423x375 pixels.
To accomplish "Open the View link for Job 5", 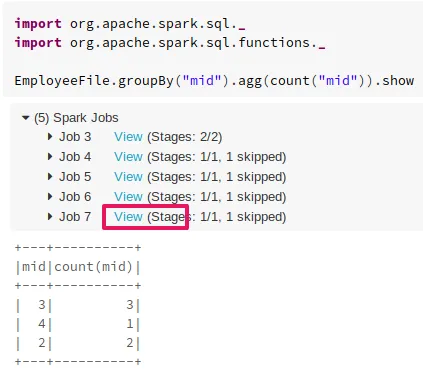I will 128,177.
